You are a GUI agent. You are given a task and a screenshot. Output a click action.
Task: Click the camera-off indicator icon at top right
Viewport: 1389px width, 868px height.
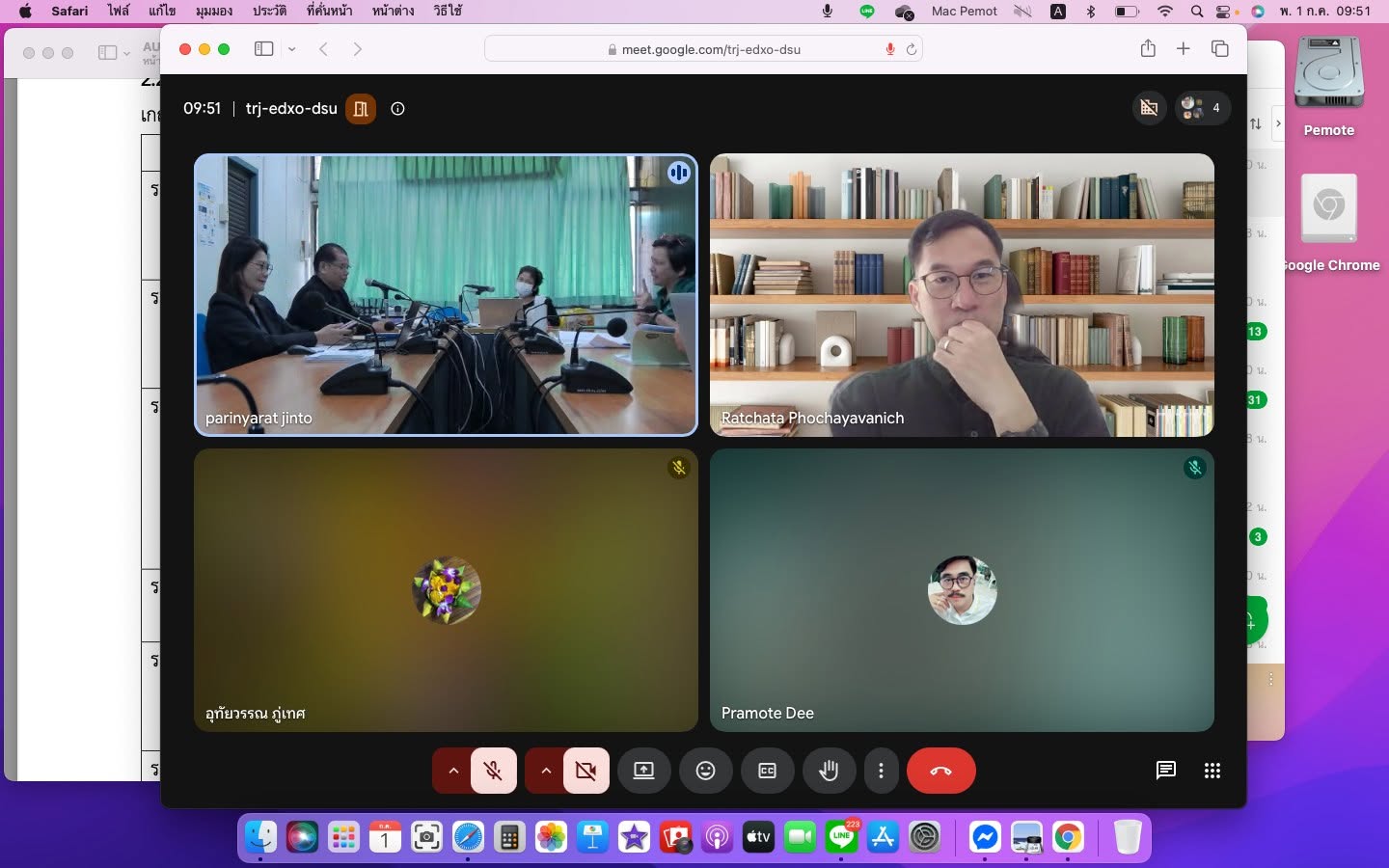click(1149, 108)
